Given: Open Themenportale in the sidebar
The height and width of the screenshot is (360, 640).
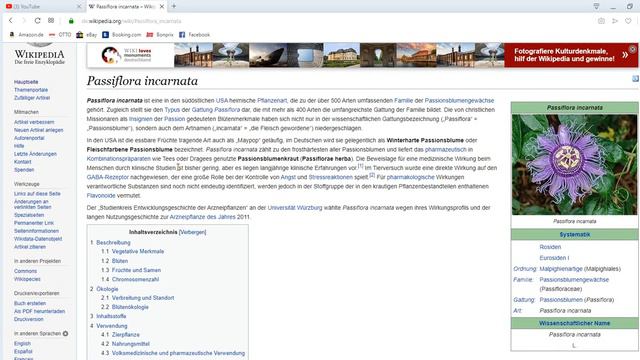Looking at the screenshot, I should (x=31, y=90).
